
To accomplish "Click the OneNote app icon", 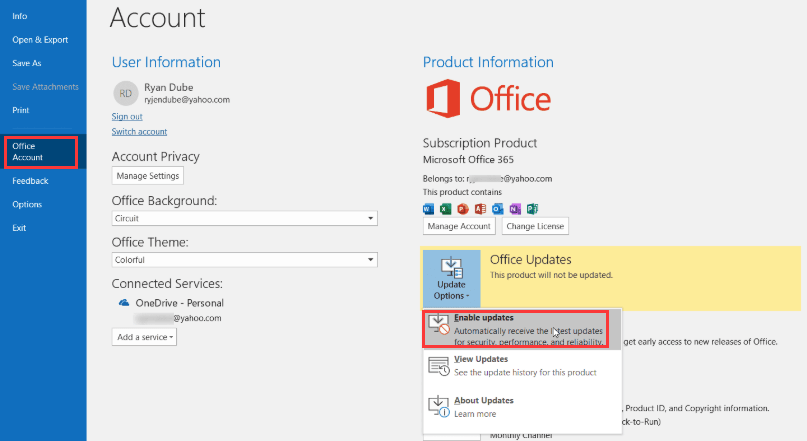I will coord(515,209).
